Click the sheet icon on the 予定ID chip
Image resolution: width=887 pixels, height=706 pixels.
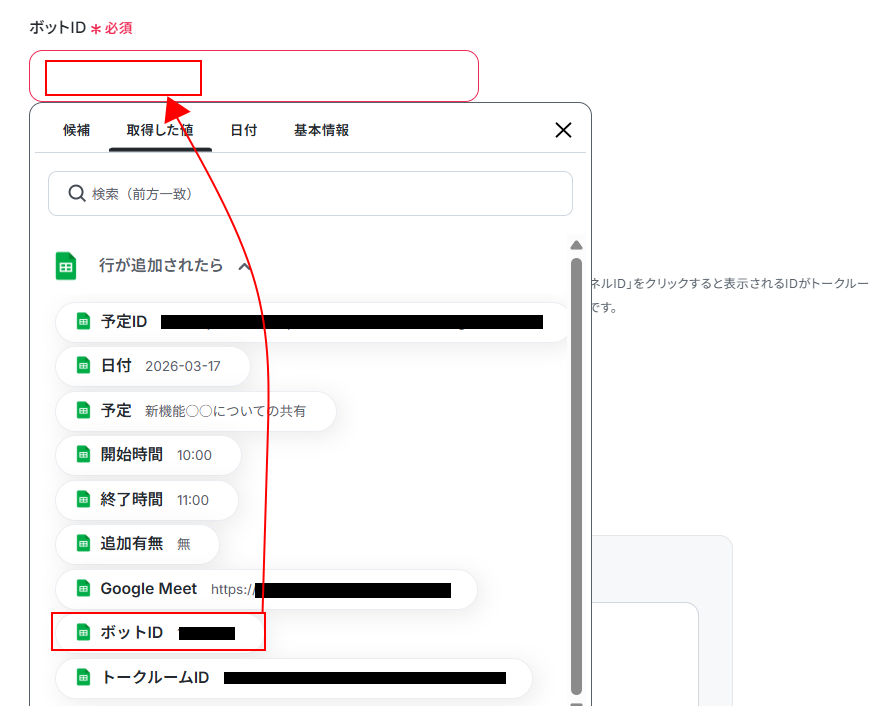tap(83, 321)
